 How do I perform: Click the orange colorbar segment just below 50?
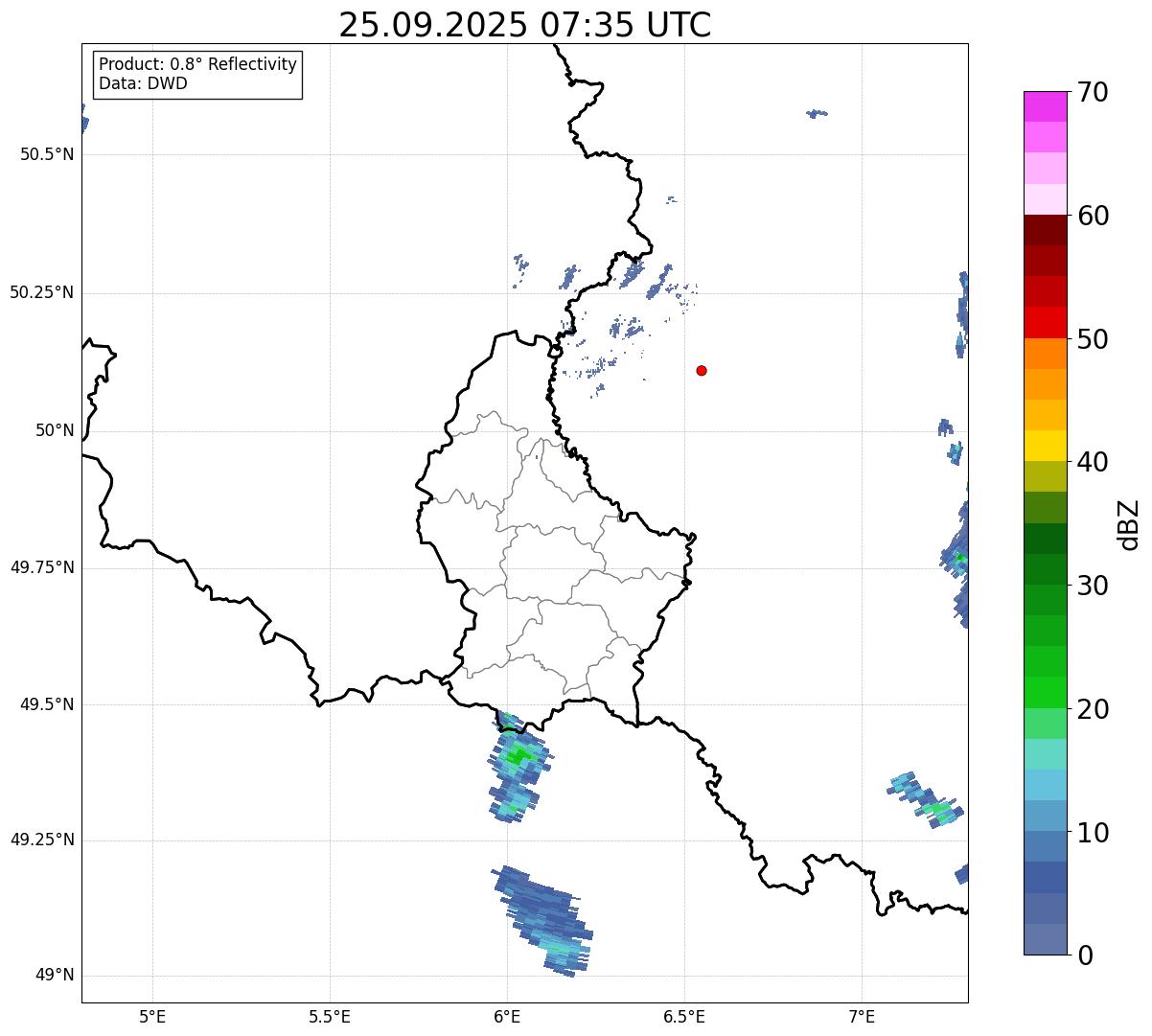coord(1046,354)
